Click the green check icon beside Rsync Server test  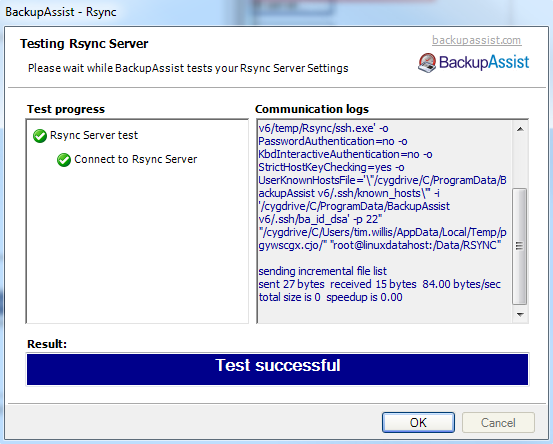point(40,135)
